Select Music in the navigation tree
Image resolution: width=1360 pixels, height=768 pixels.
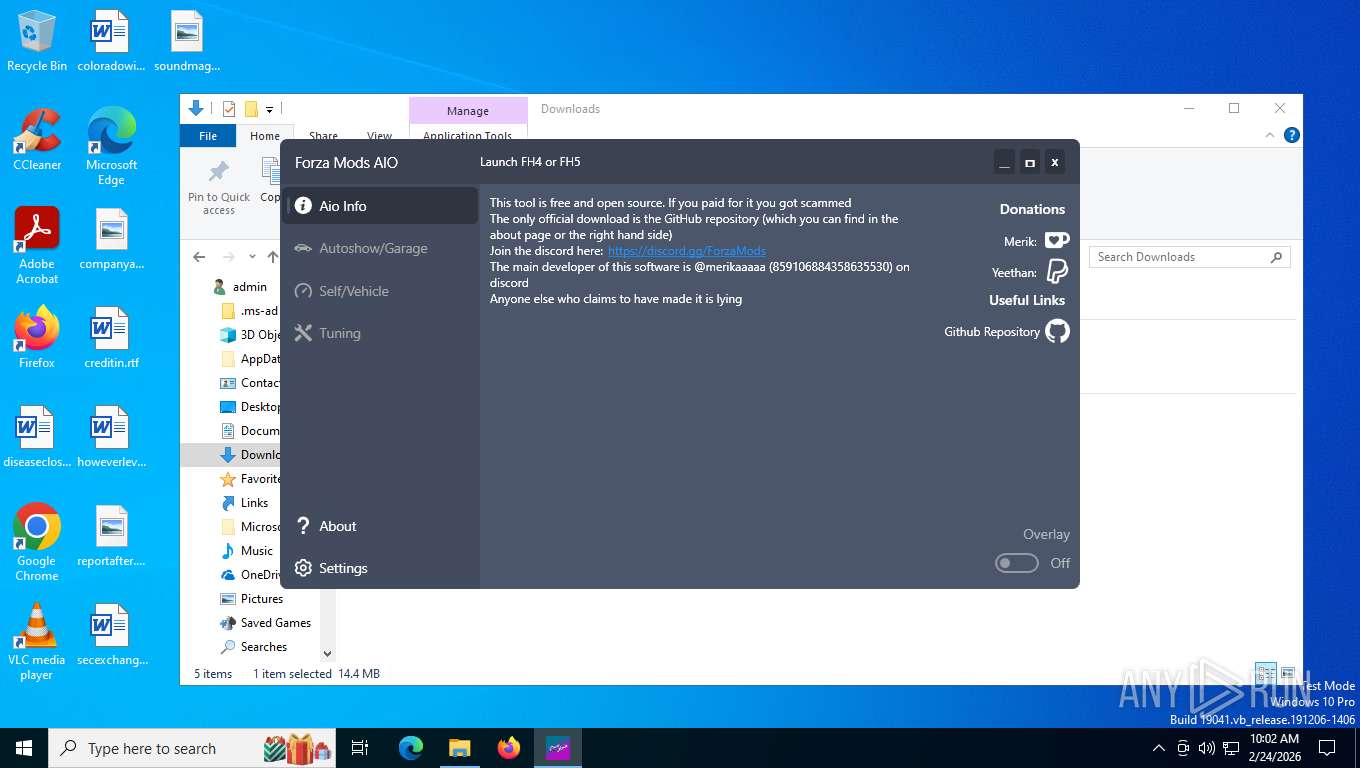pyautogui.click(x=257, y=551)
